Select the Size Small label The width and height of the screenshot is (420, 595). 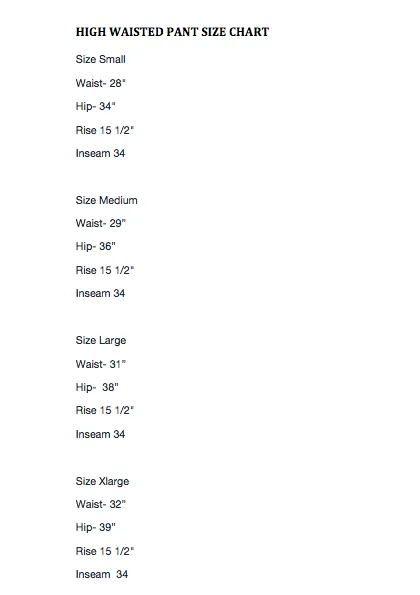tap(101, 59)
